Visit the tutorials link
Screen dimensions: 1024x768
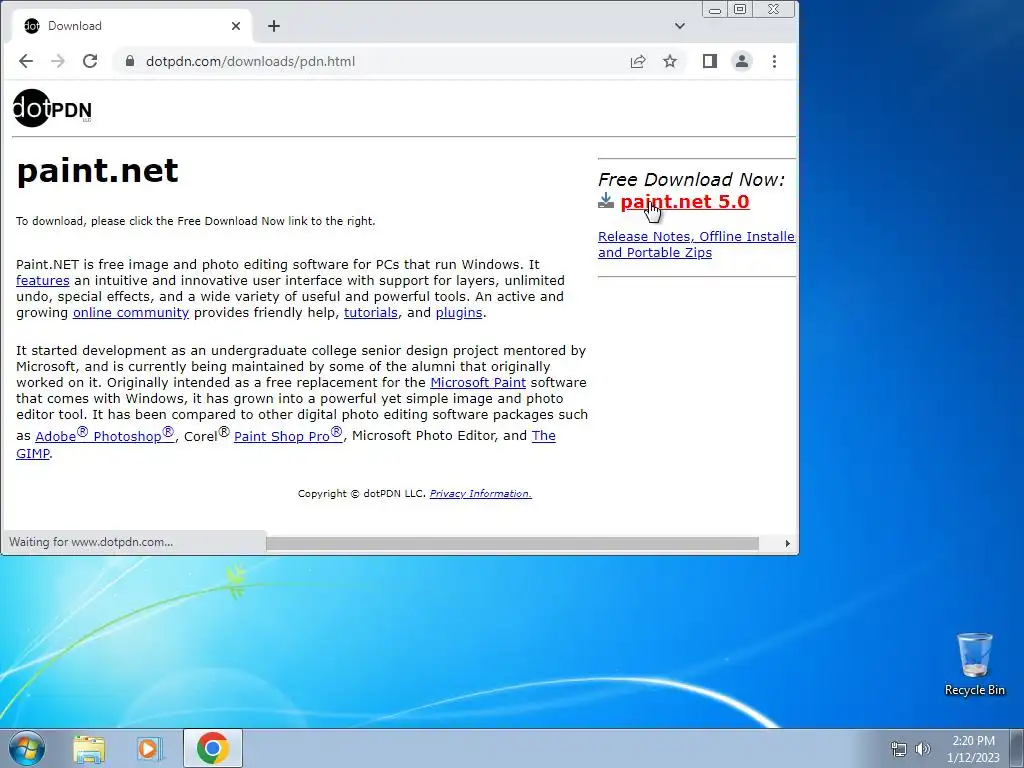[370, 312]
